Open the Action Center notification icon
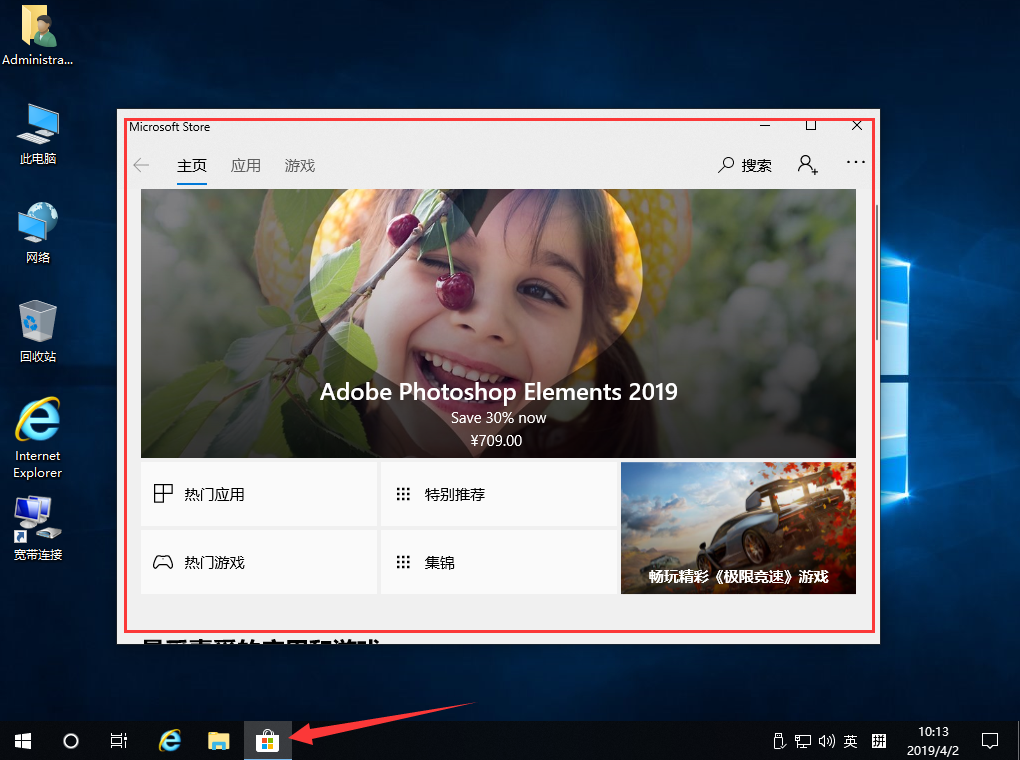The height and width of the screenshot is (760, 1020). [x=989, y=740]
